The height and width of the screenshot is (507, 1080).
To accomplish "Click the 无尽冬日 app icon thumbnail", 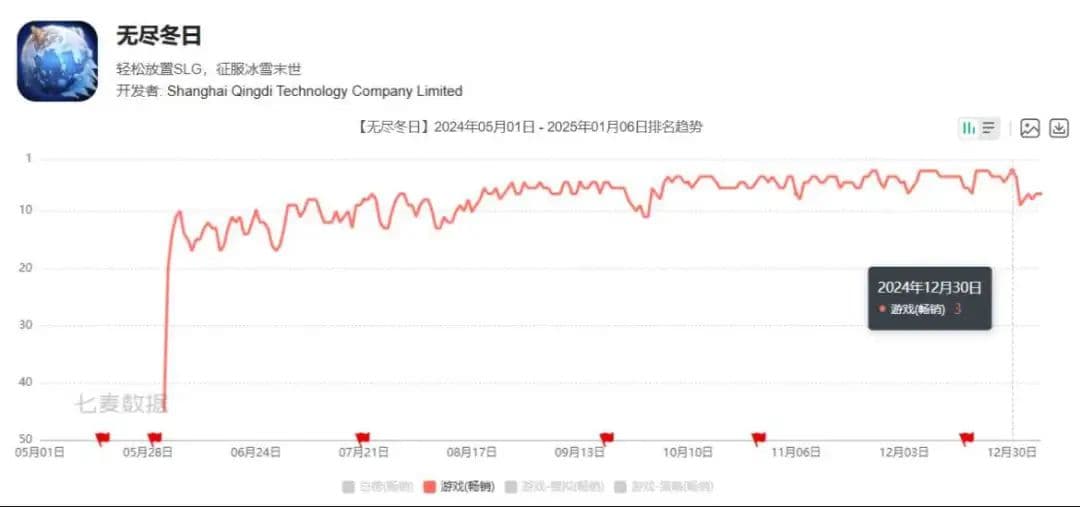I will coord(57,61).
